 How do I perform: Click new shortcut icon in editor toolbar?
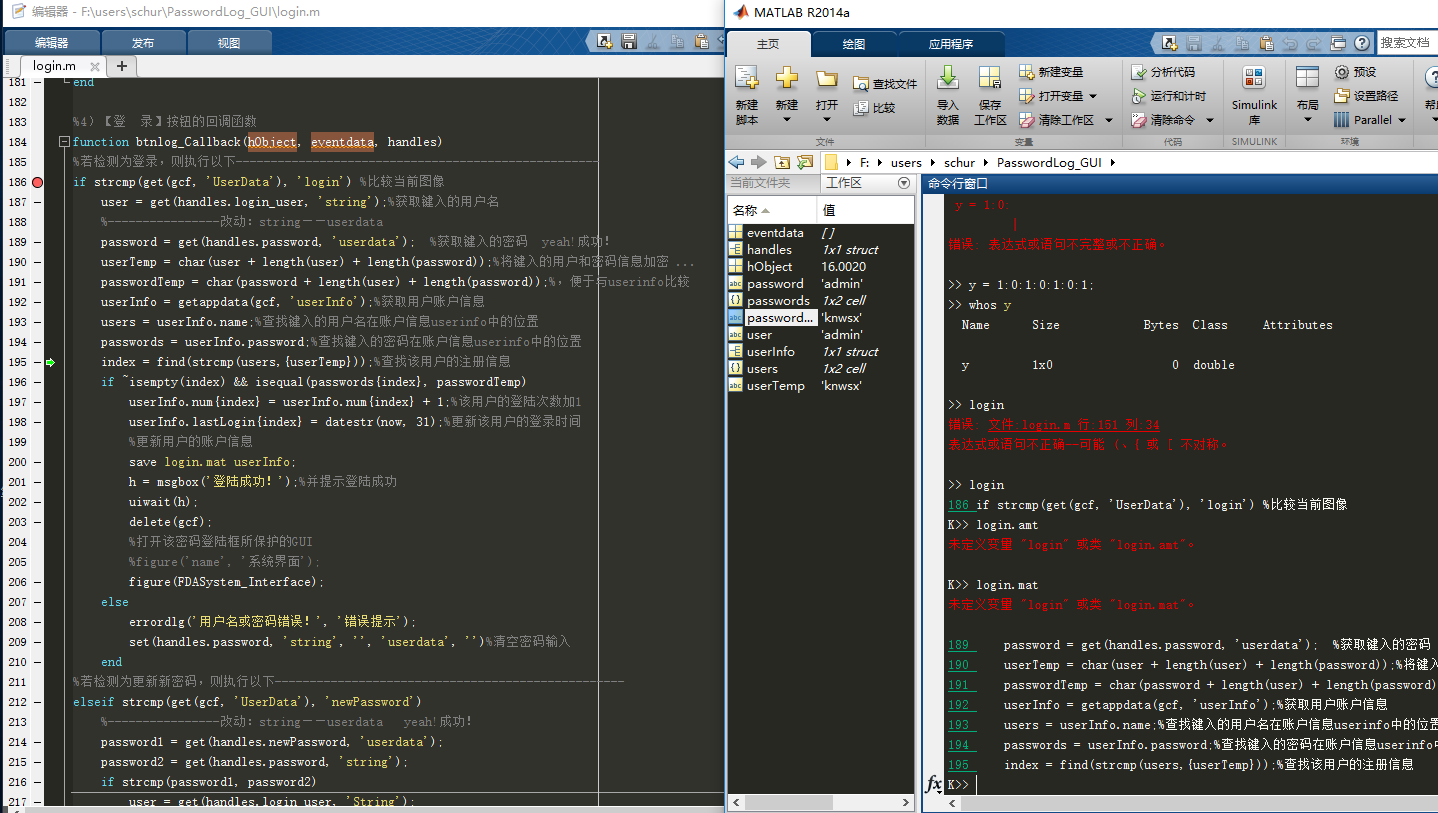pyautogui.click(x=605, y=41)
